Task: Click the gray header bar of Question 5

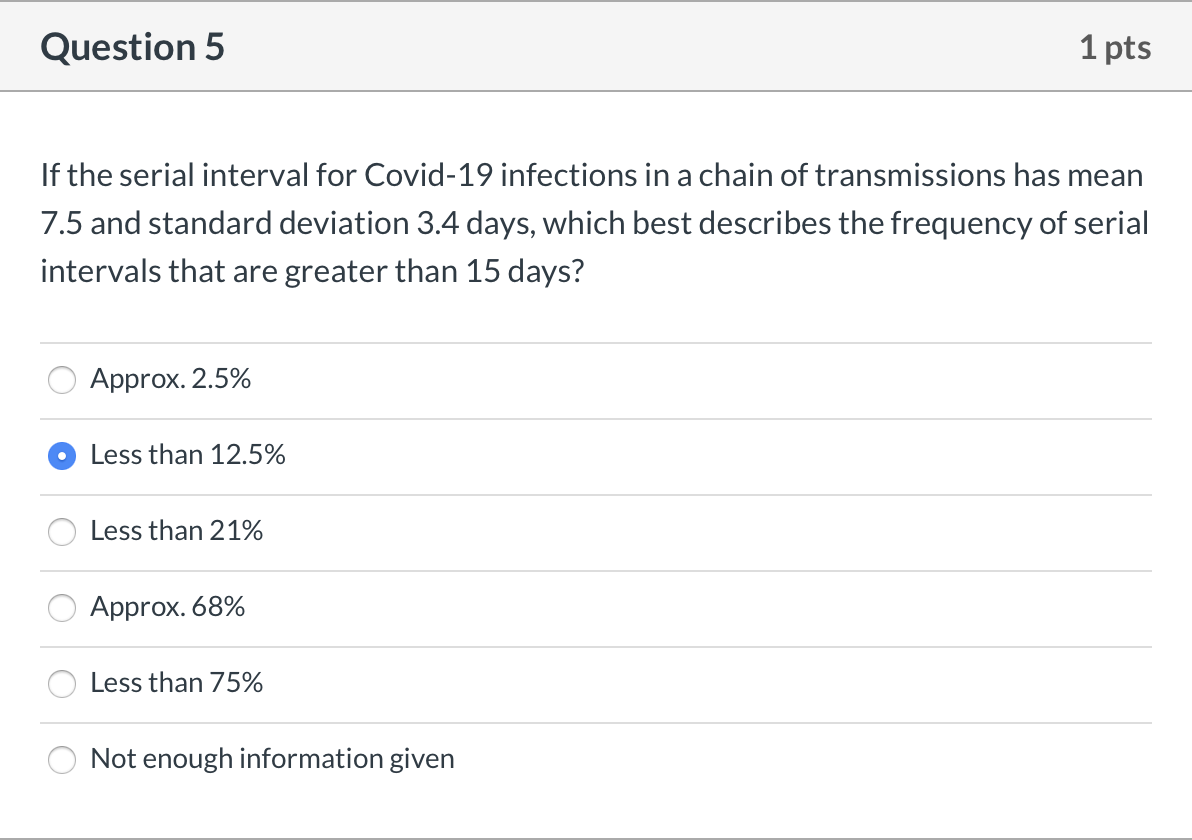Action: click(x=595, y=47)
